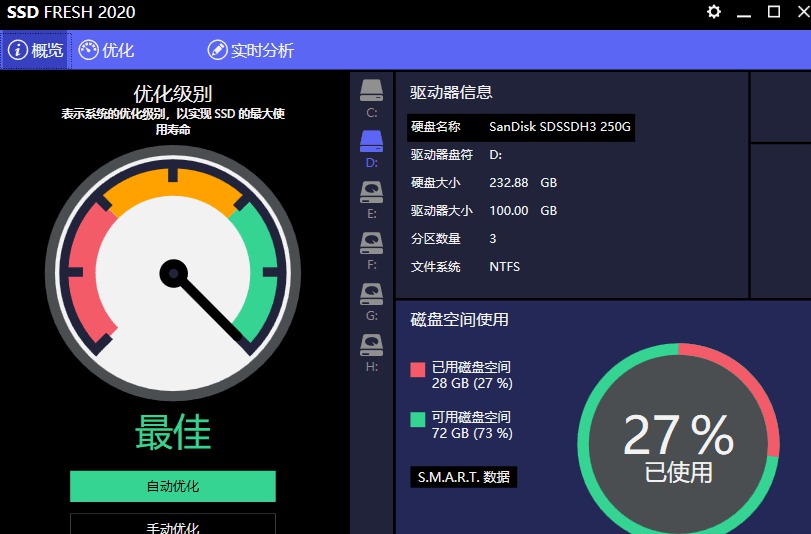Click the red 已用磁盘空间 legend swatch
Viewport: 811px width, 534px height.
(417, 369)
